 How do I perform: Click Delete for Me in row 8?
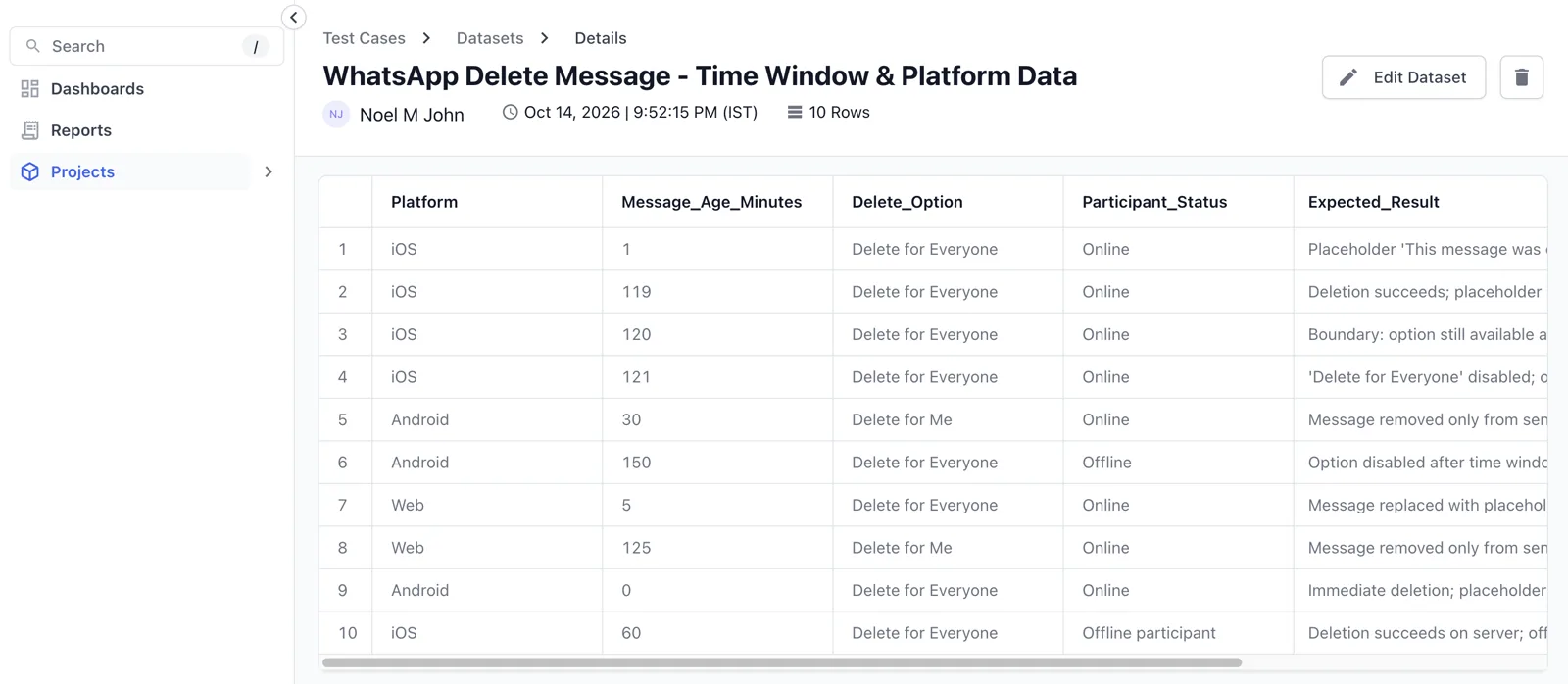[x=948, y=548]
